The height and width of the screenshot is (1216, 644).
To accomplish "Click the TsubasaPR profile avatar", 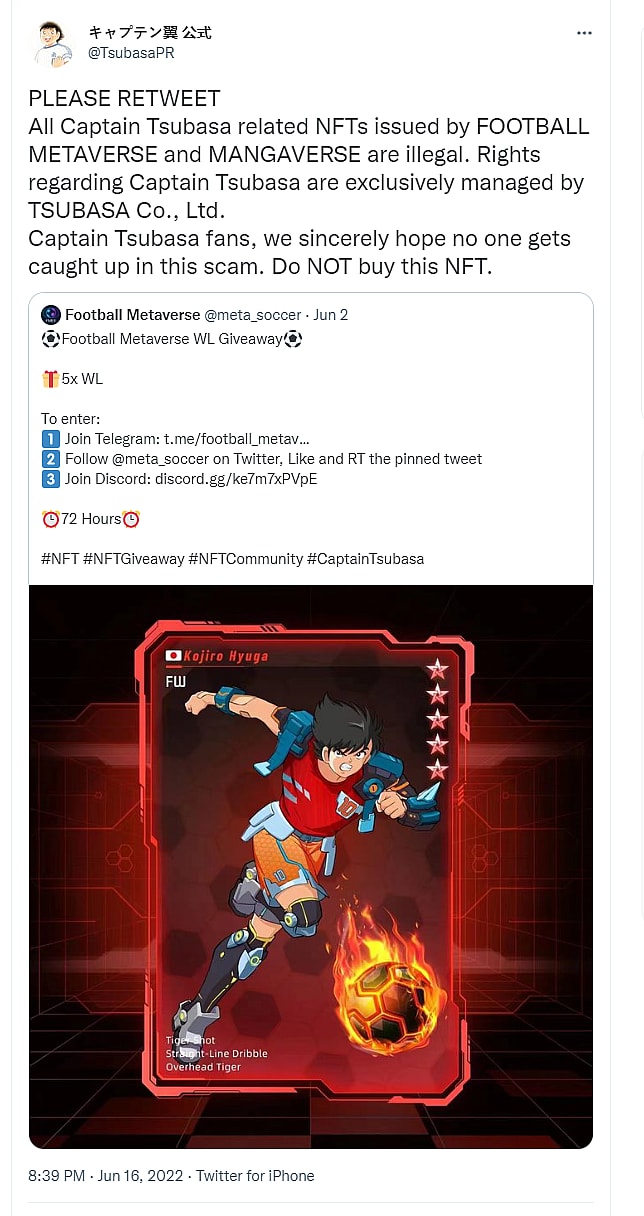I will click(x=53, y=43).
